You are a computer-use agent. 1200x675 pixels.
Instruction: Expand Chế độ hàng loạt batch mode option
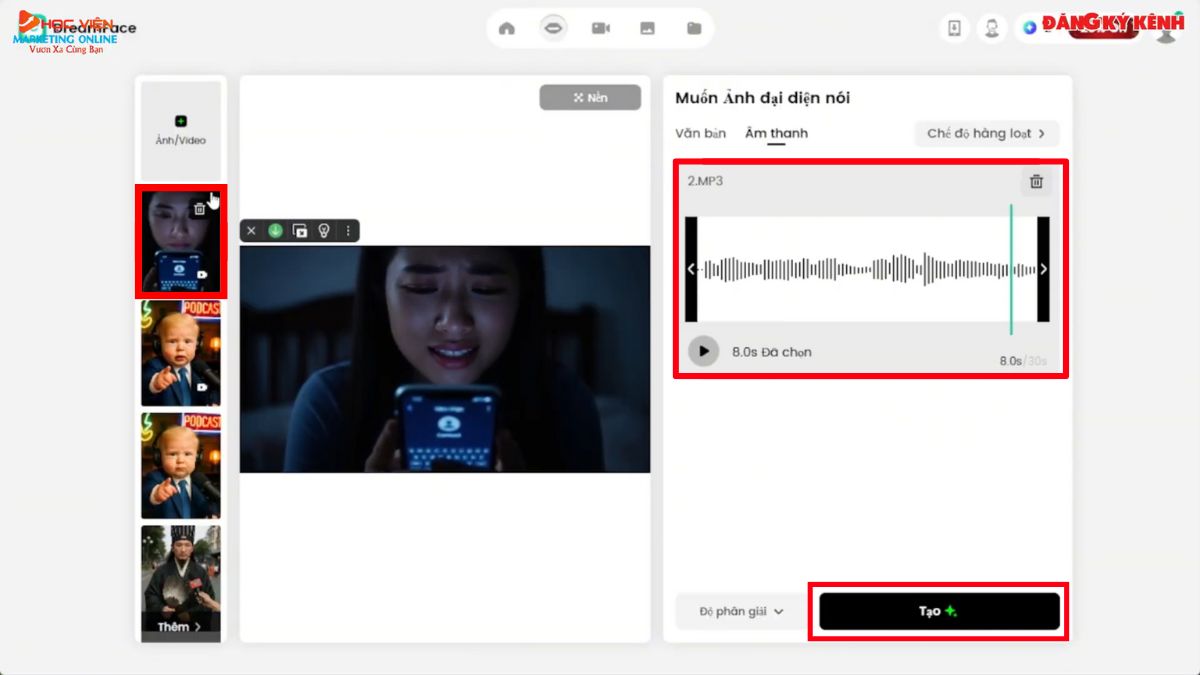pos(986,133)
